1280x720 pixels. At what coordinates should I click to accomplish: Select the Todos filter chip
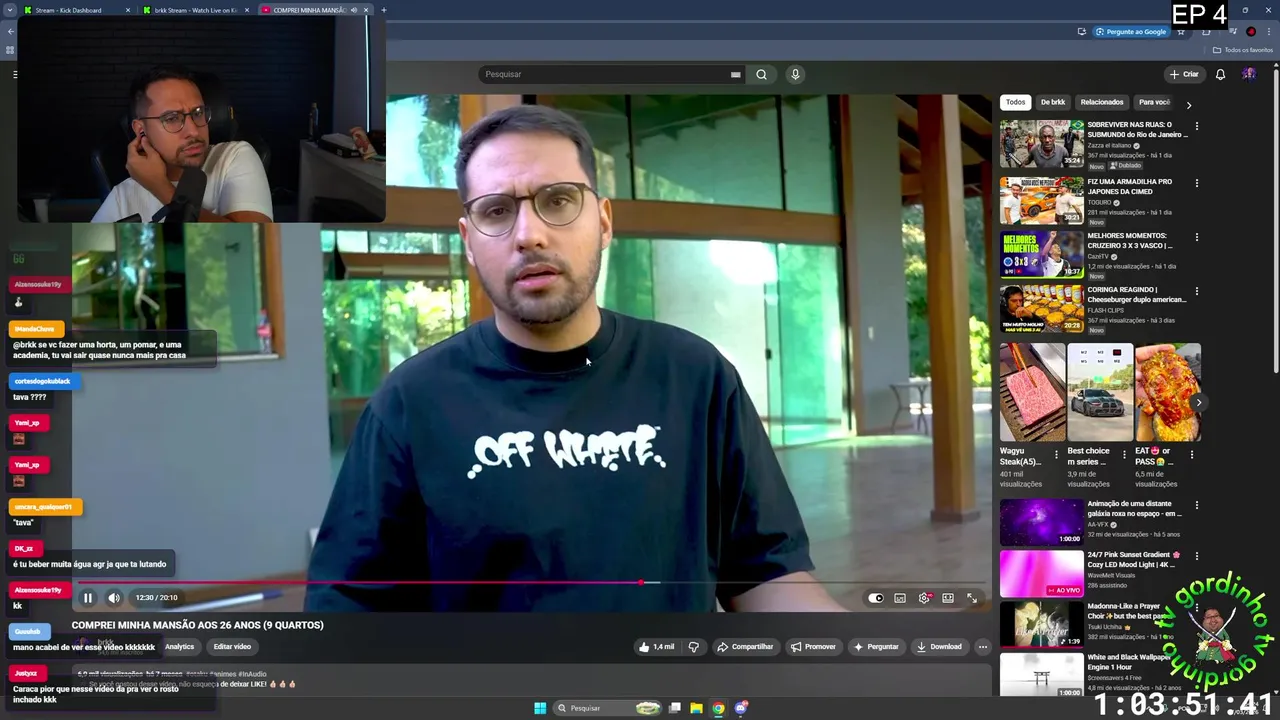(1015, 102)
